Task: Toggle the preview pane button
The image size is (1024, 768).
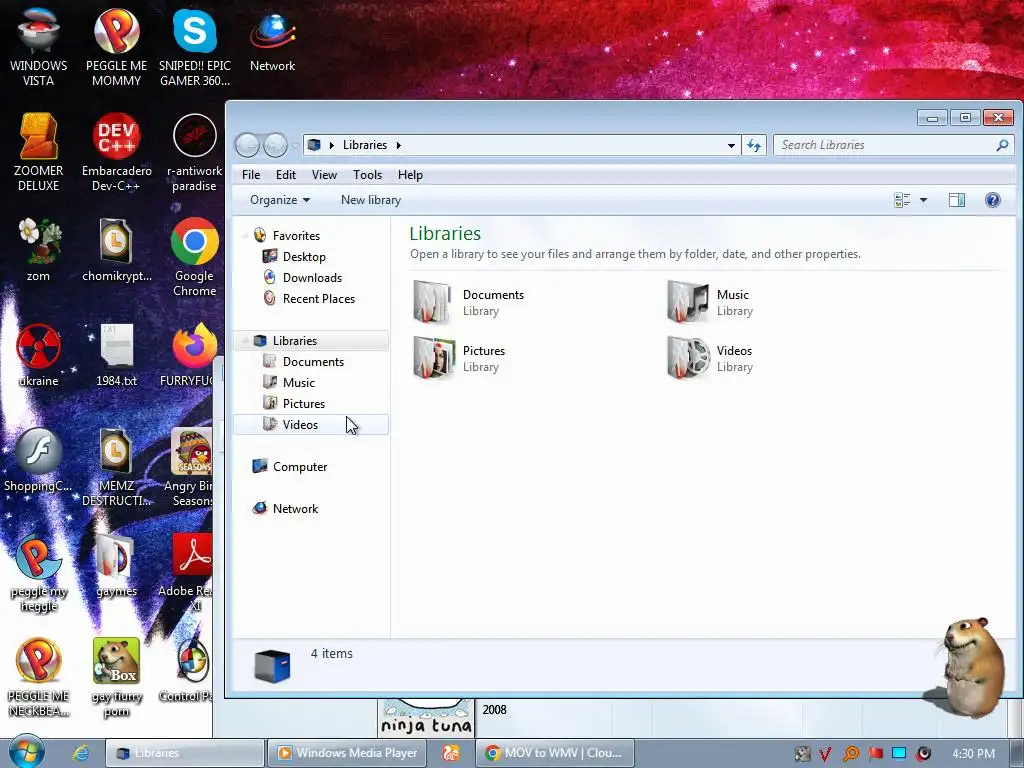Action: pos(957,200)
